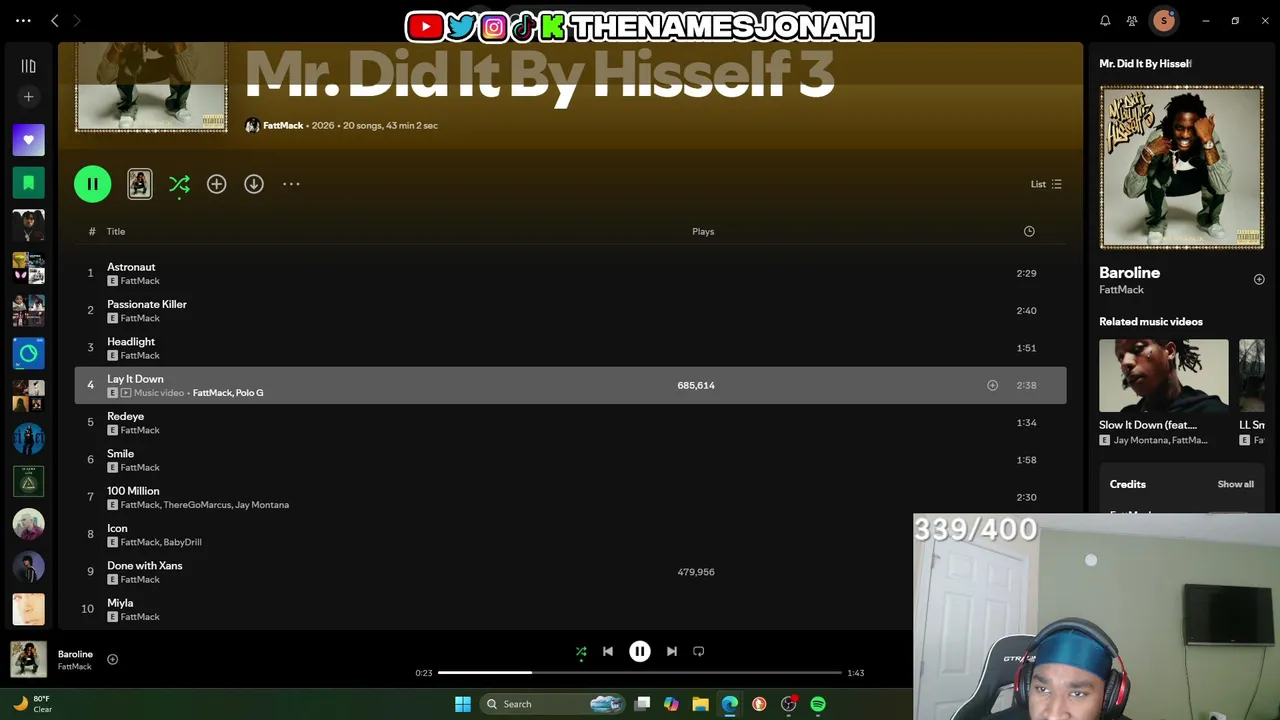This screenshot has height=720, width=1280.
Task: Toggle shuffle in the bottom player bar
Action: pos(581,652)
